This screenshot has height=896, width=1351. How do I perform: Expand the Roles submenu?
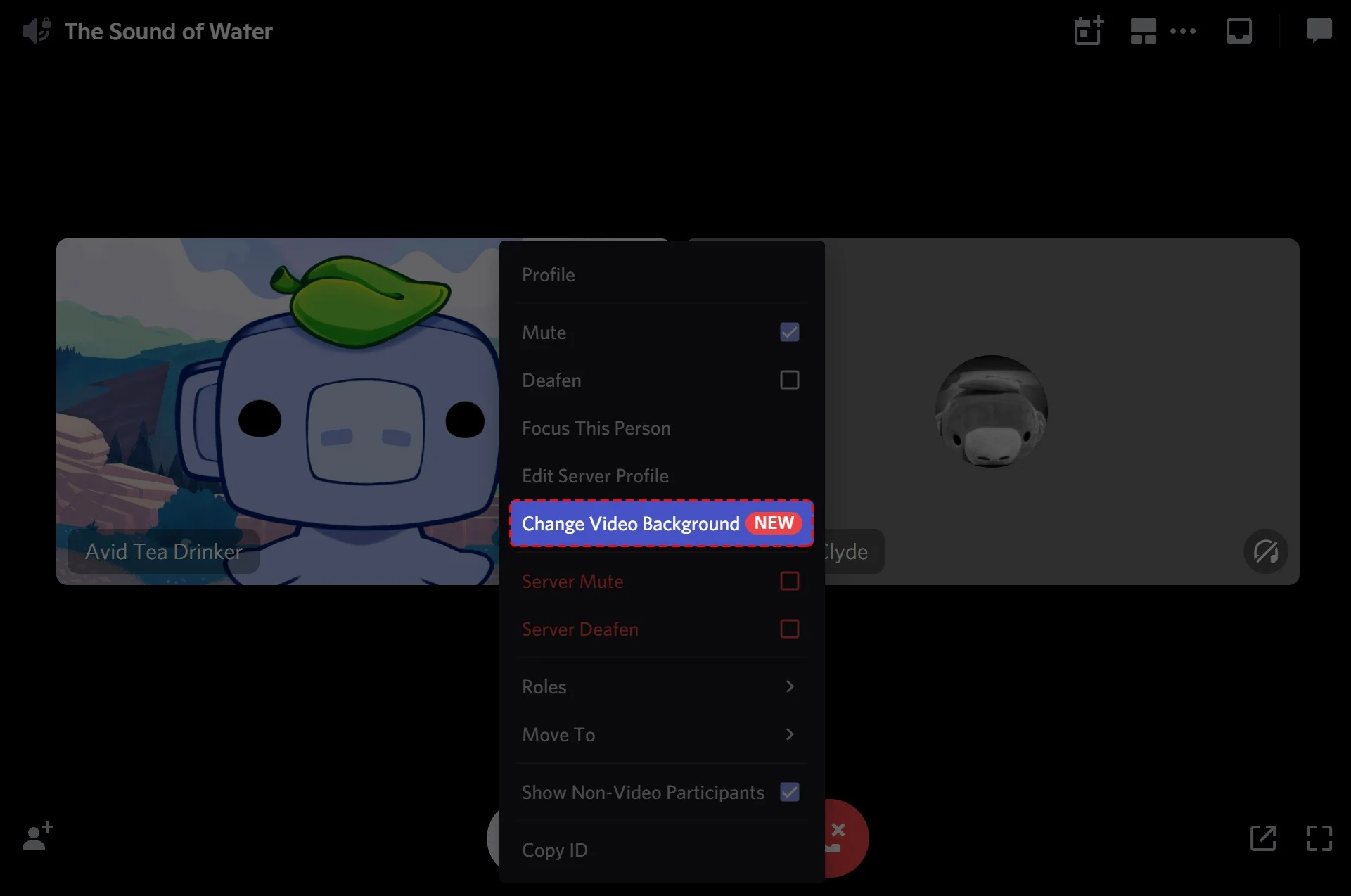tap(660, 686)
